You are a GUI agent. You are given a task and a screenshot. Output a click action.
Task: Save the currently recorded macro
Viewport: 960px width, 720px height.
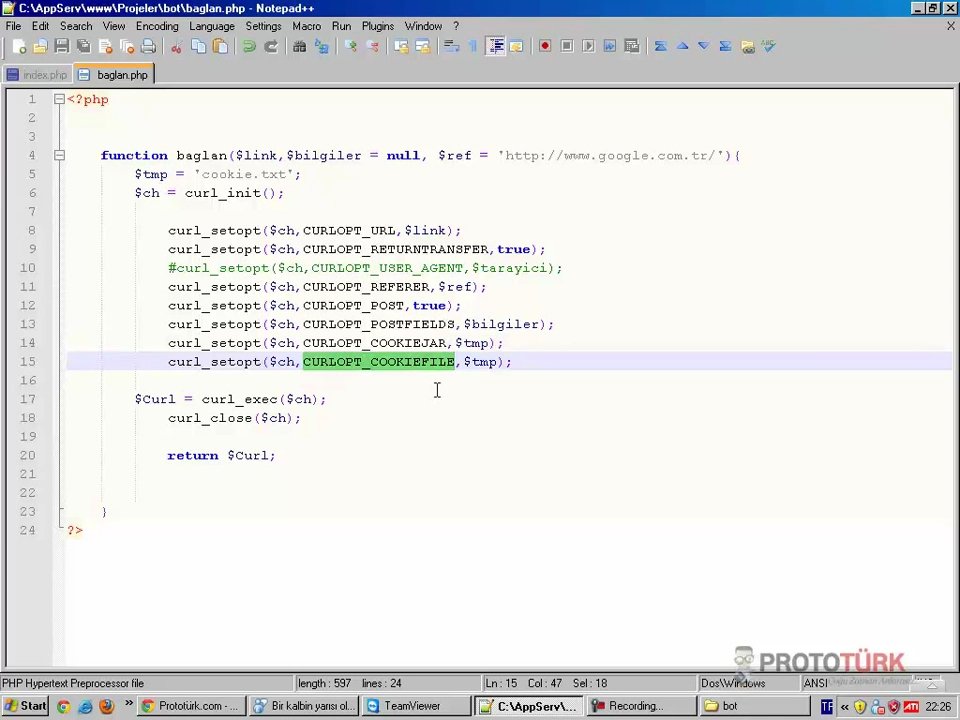[x=632, y=47]
